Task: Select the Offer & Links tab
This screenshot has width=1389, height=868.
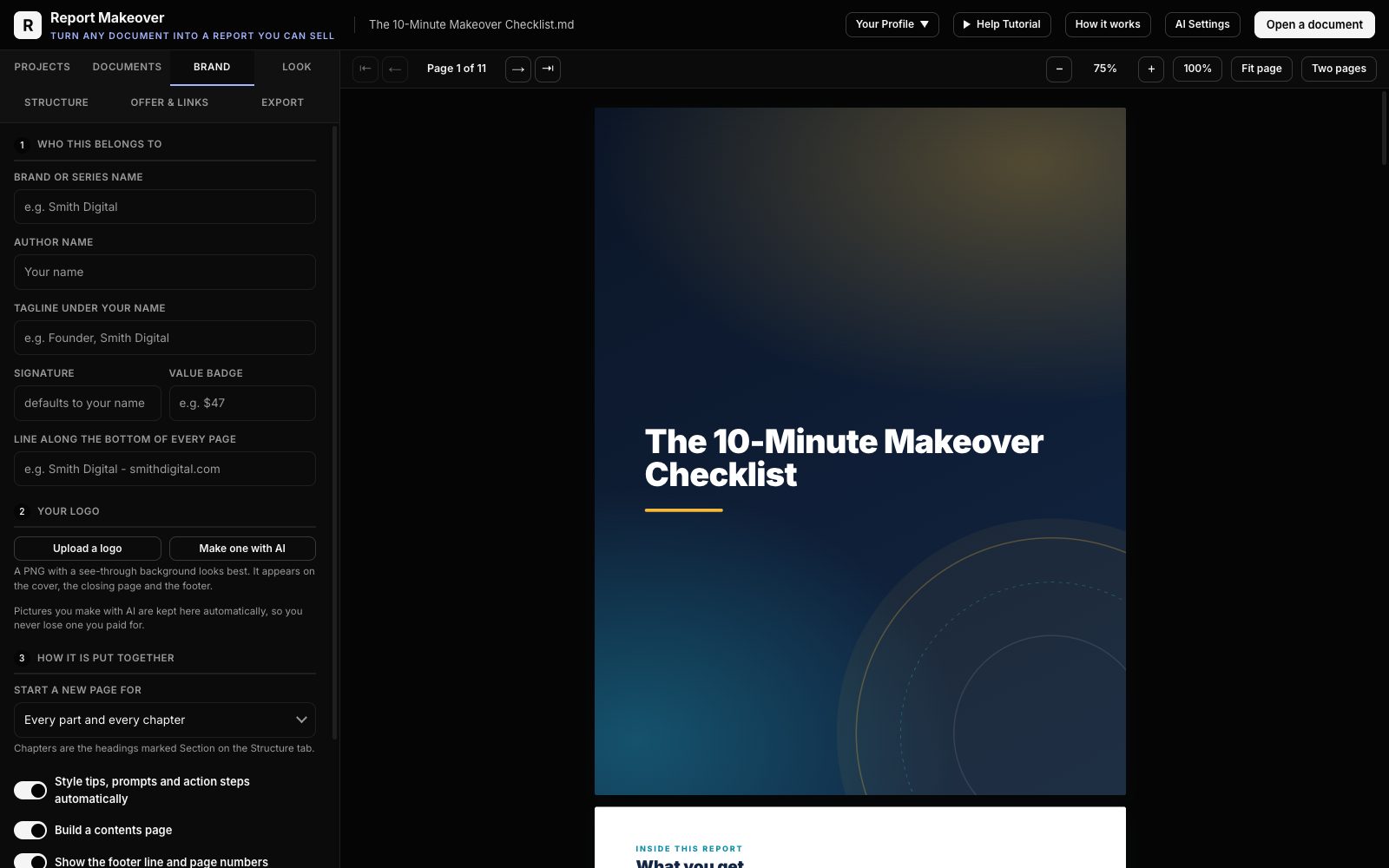Action: pyautogui.click(x=169, y=102)
